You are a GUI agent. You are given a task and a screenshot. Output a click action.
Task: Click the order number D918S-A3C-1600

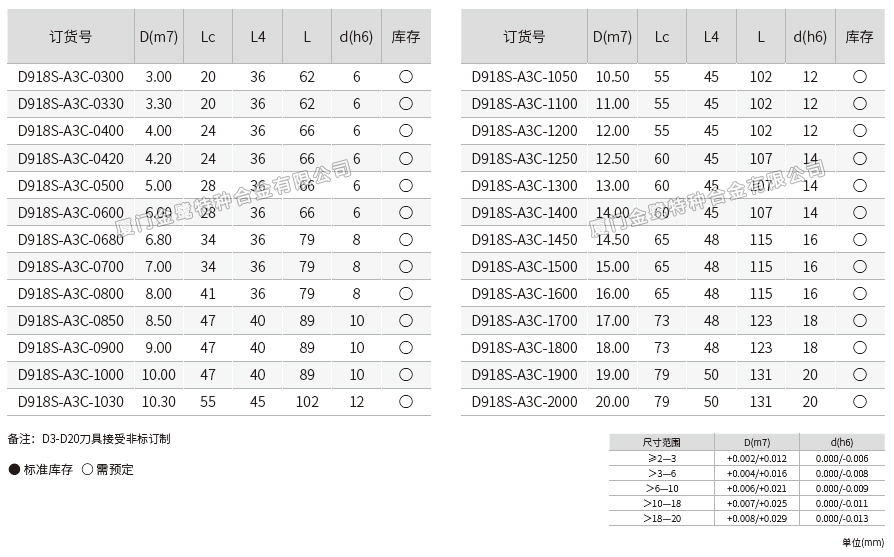pos(524,294)
